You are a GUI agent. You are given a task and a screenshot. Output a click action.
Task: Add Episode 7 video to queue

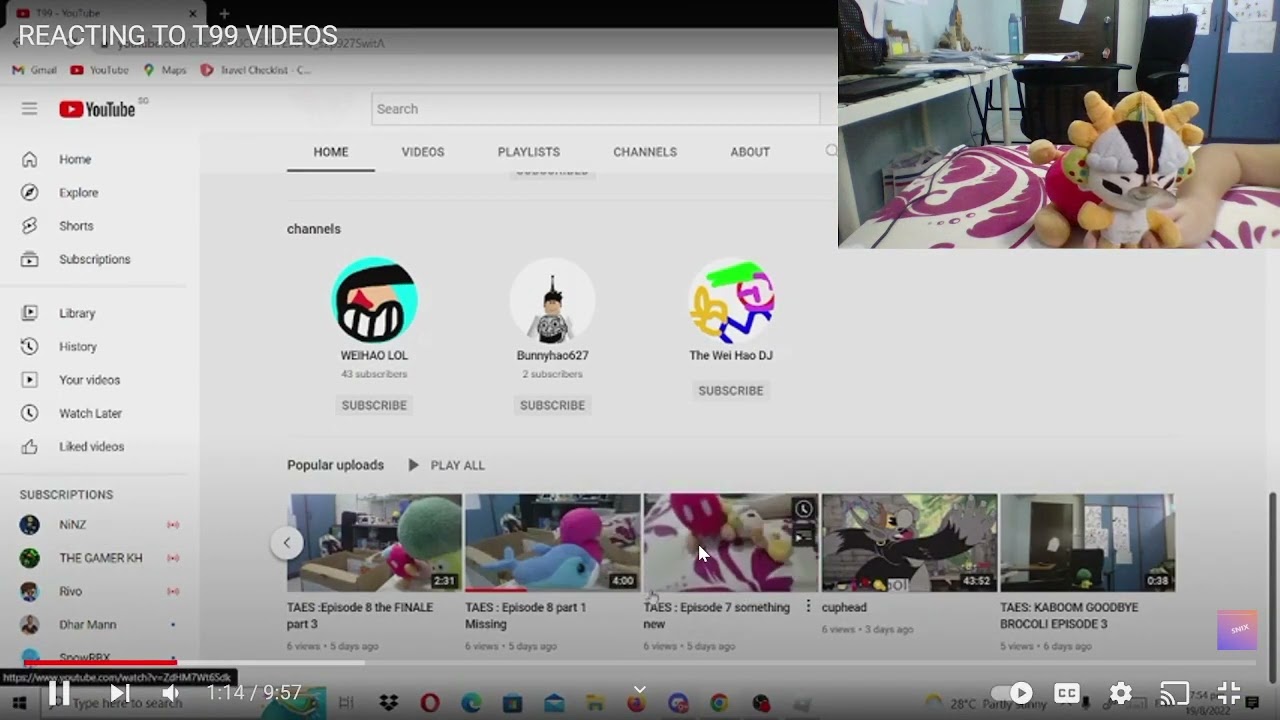(x=804, y=536)
